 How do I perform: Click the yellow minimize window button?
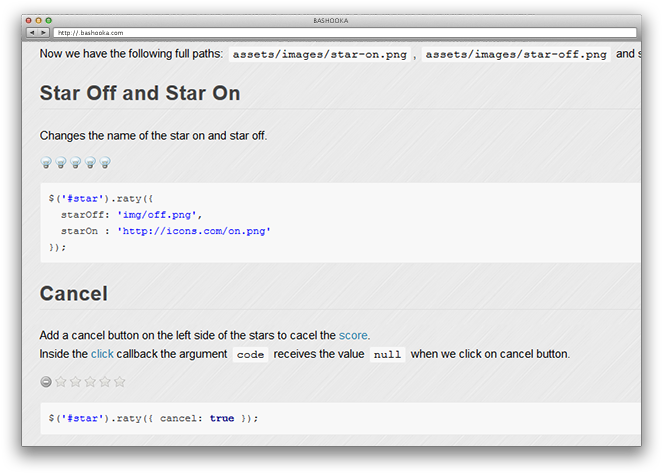pos(38,20)
